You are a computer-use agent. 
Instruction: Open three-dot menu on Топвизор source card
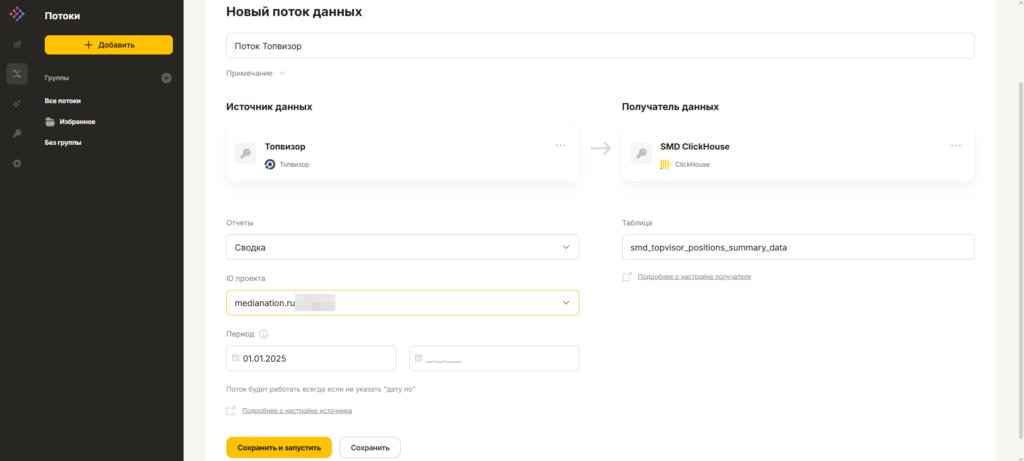560,145
